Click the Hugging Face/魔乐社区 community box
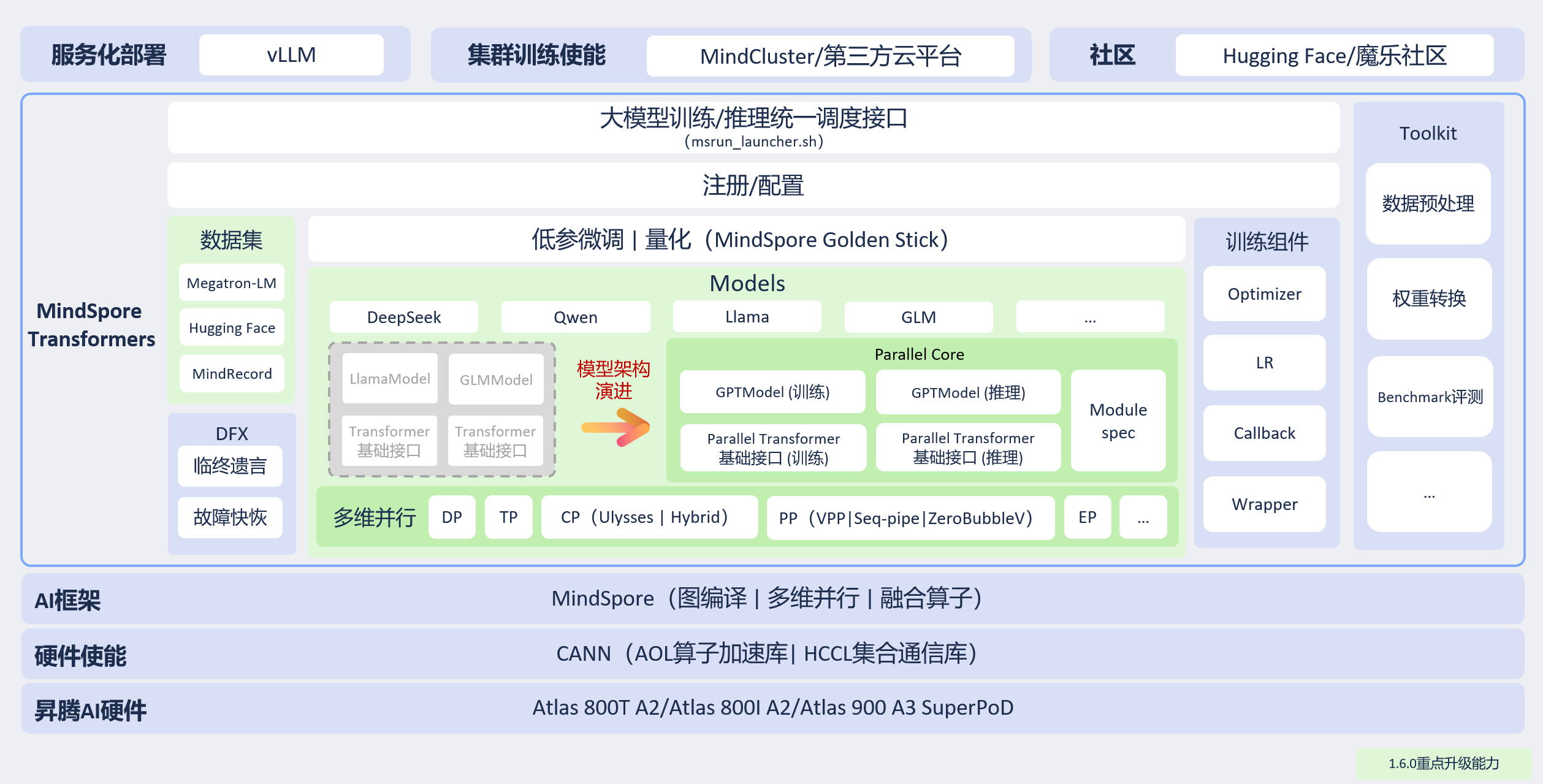Viewport: 1543px width, 784px height. pos(1334,56)
